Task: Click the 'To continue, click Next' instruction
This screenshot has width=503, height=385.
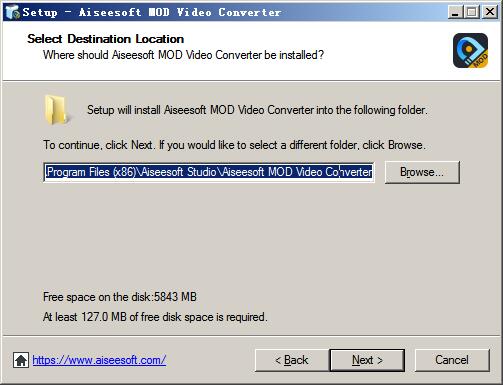Action: tap(234, 145)
